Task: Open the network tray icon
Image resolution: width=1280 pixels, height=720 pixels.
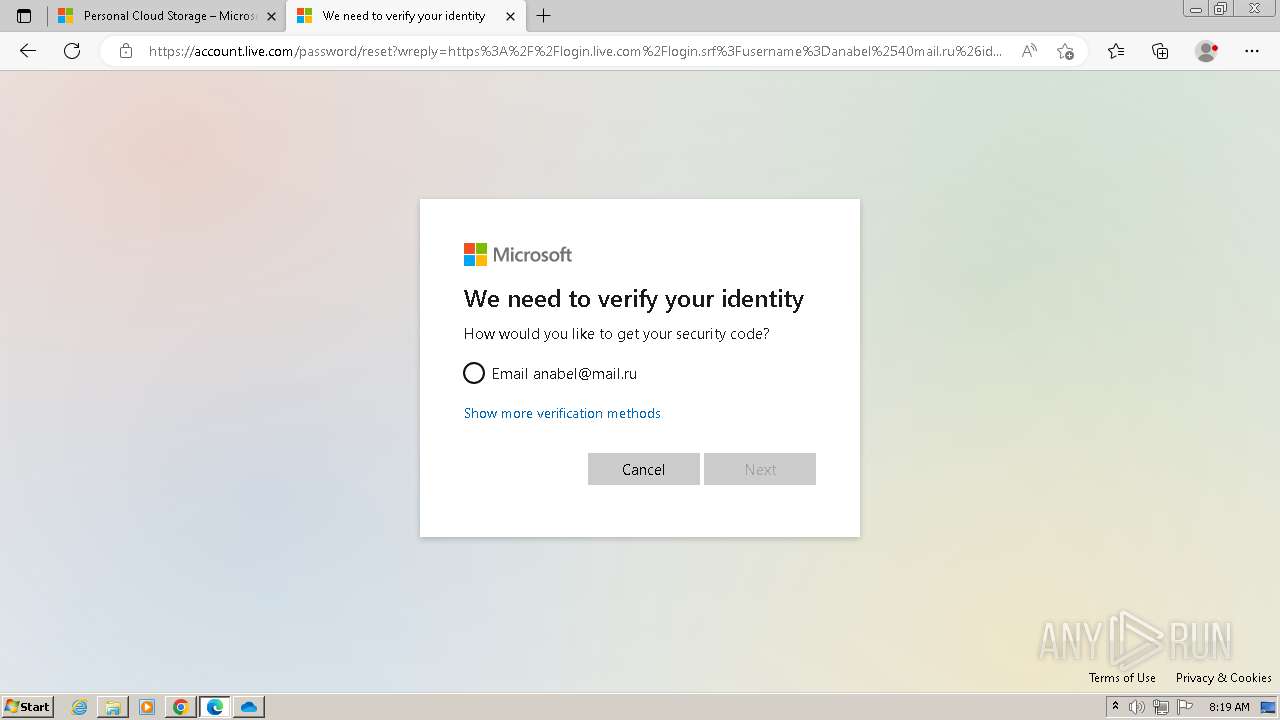Action: (x=1161, y=707)
